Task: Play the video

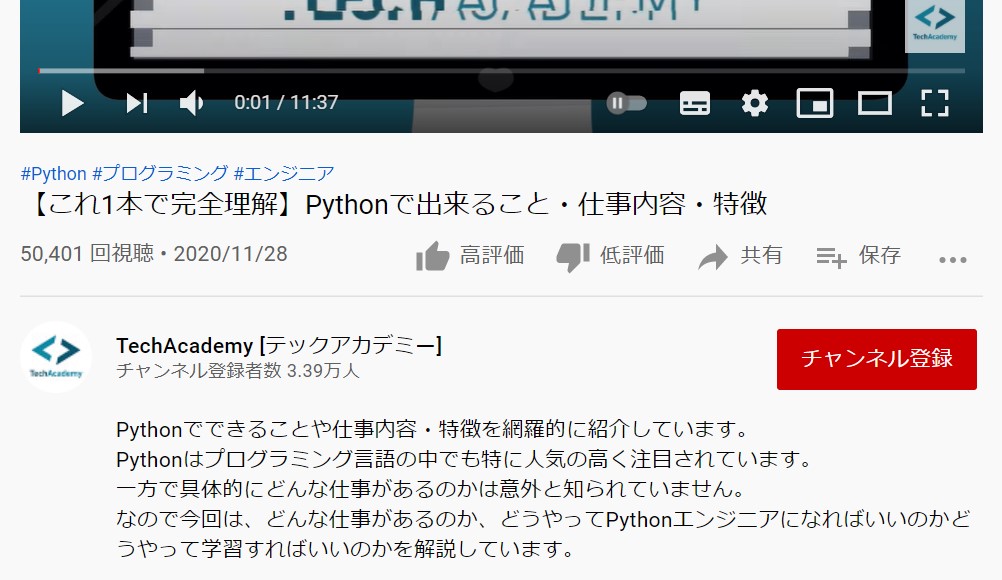Action: click(71, 102)
